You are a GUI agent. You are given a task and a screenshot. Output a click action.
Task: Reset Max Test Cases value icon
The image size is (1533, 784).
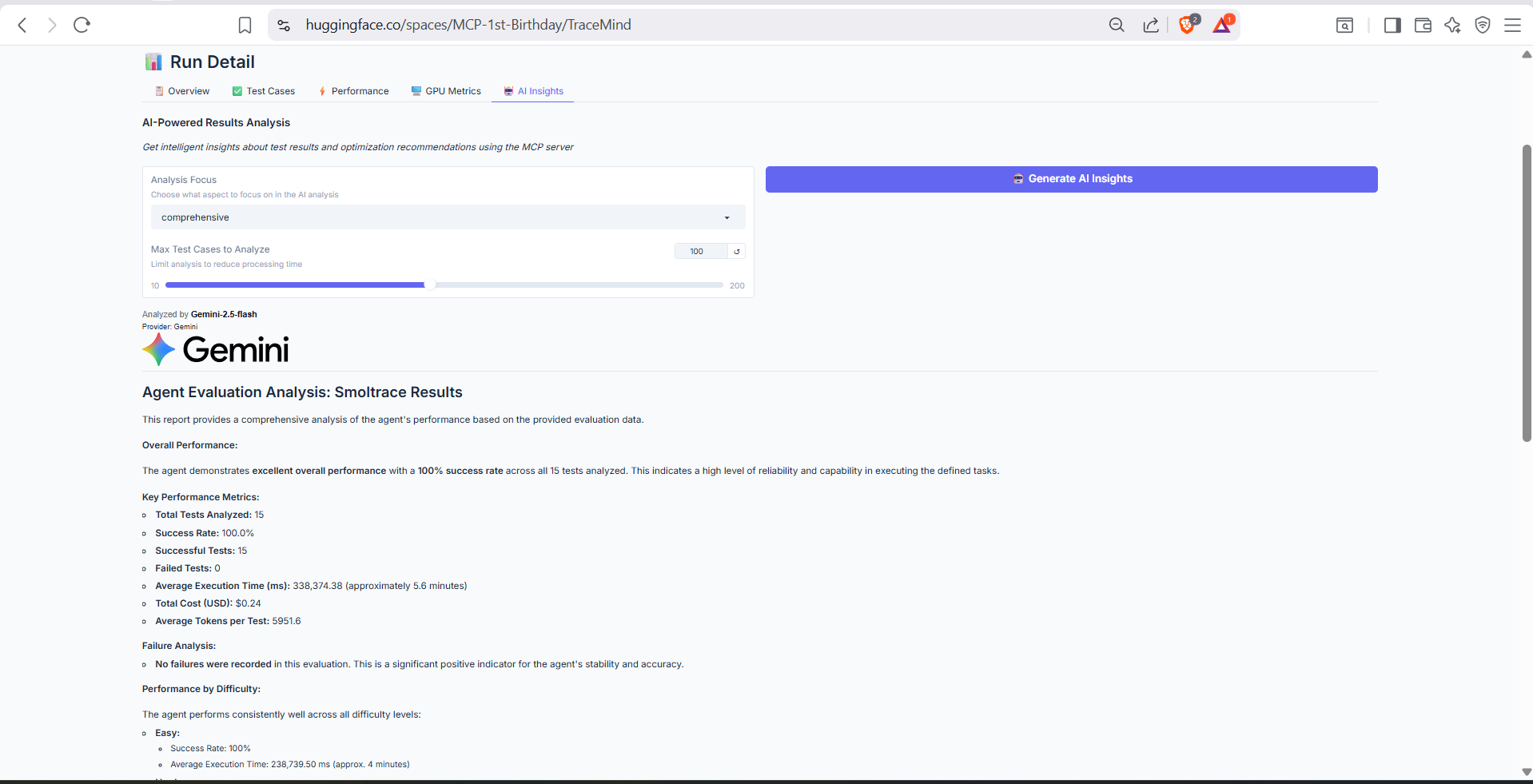tap(737, 251)
